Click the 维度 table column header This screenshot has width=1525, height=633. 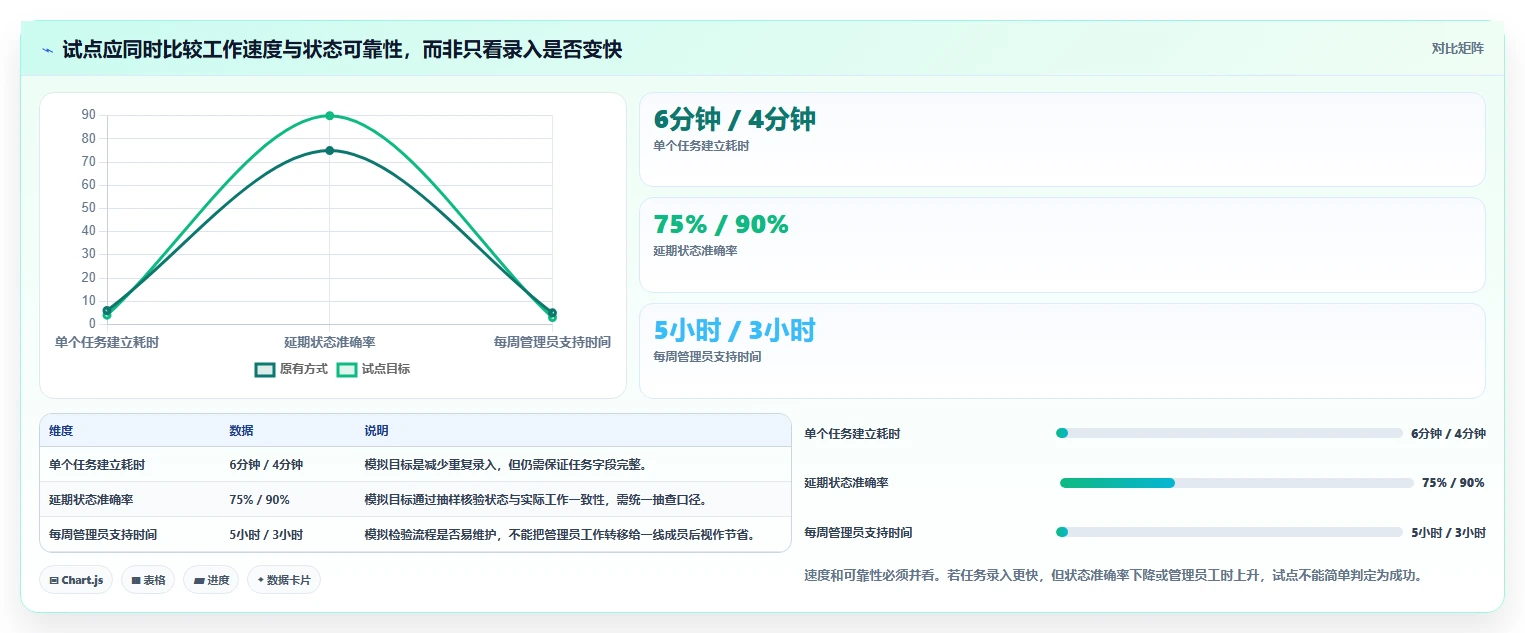pos(61,431)
